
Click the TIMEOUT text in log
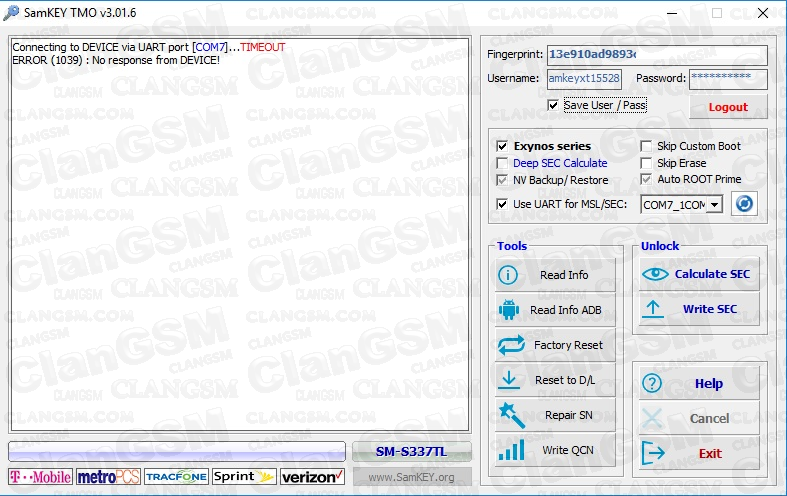(263, 47)
